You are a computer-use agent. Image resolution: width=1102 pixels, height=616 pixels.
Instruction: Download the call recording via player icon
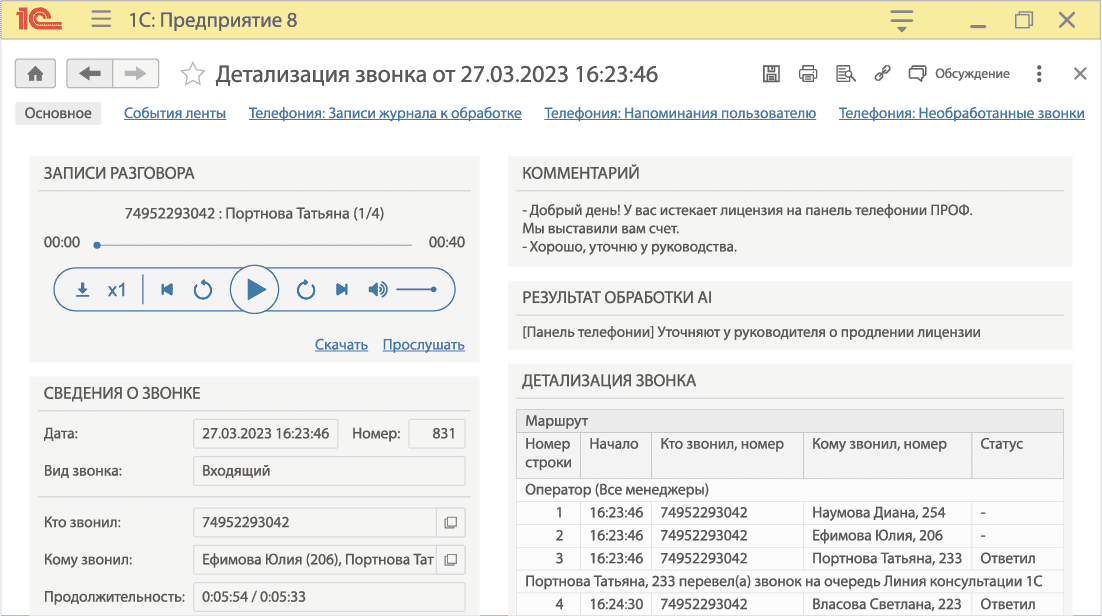(x=83, y=289)
